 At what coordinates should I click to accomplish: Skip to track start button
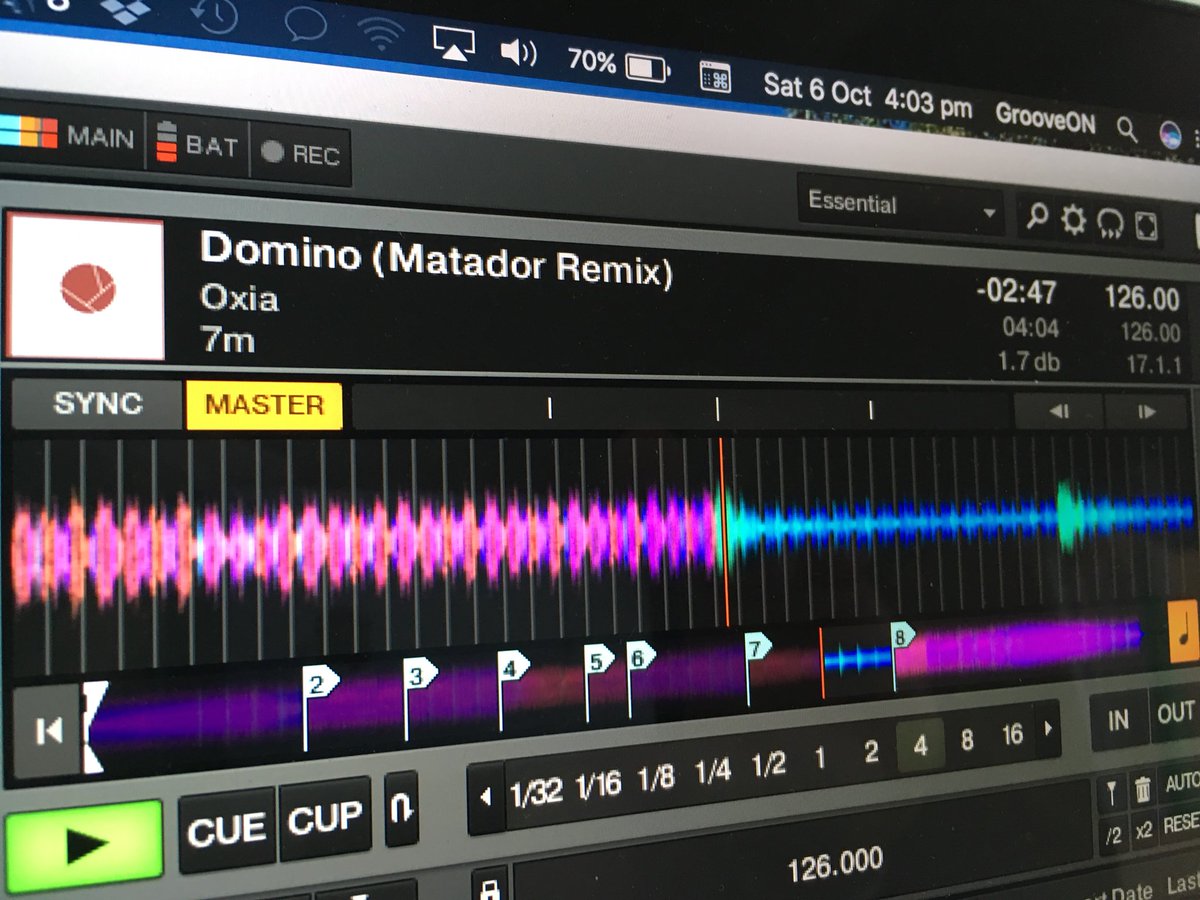[x=47, y=732]
